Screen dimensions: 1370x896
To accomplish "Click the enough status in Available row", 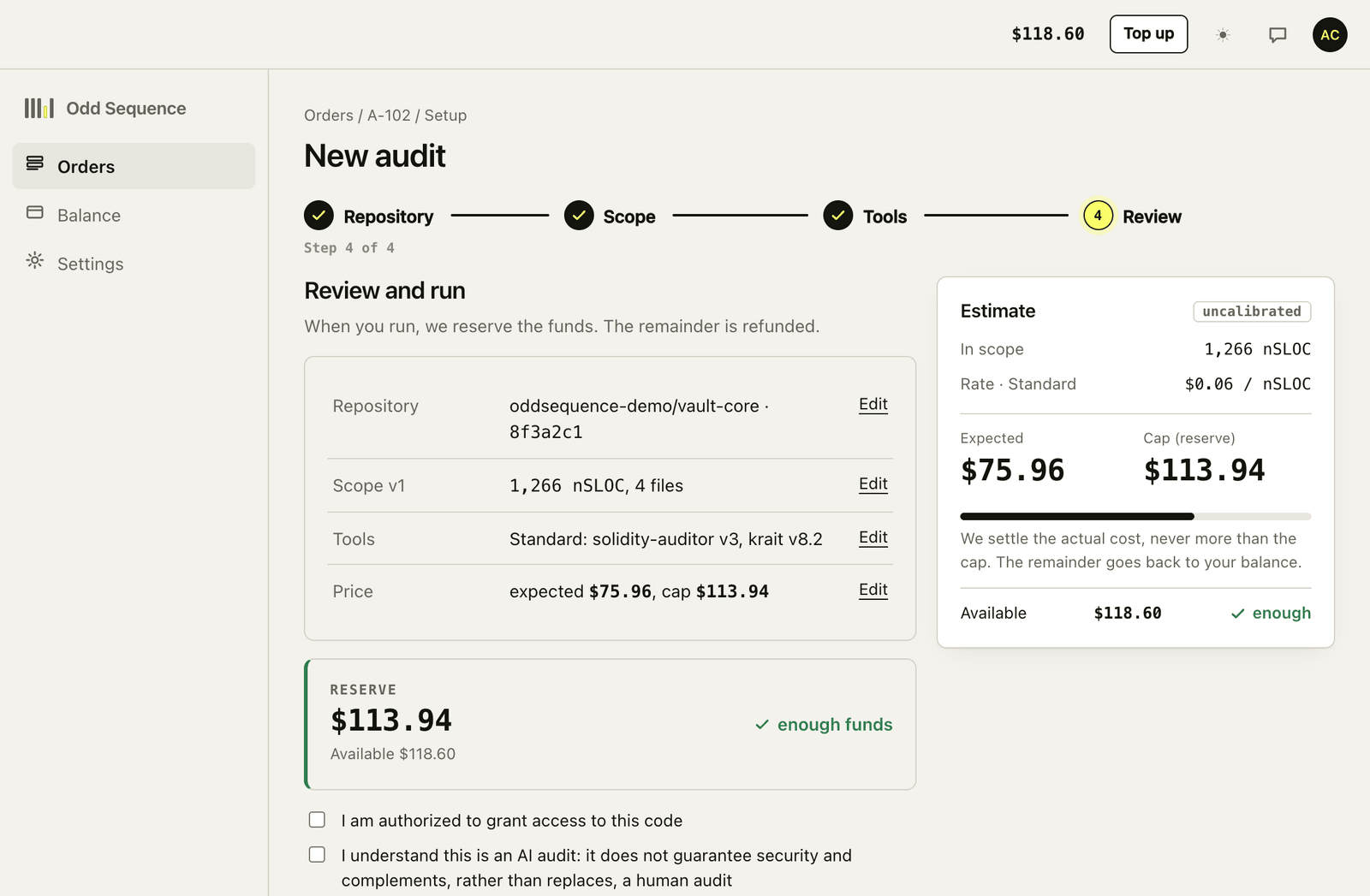I will point(1271,613).
